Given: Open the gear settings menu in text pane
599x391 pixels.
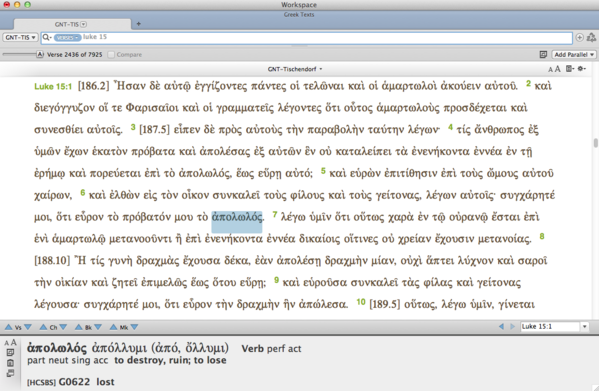Looking at the screenshot, I should tap(582, 69).
